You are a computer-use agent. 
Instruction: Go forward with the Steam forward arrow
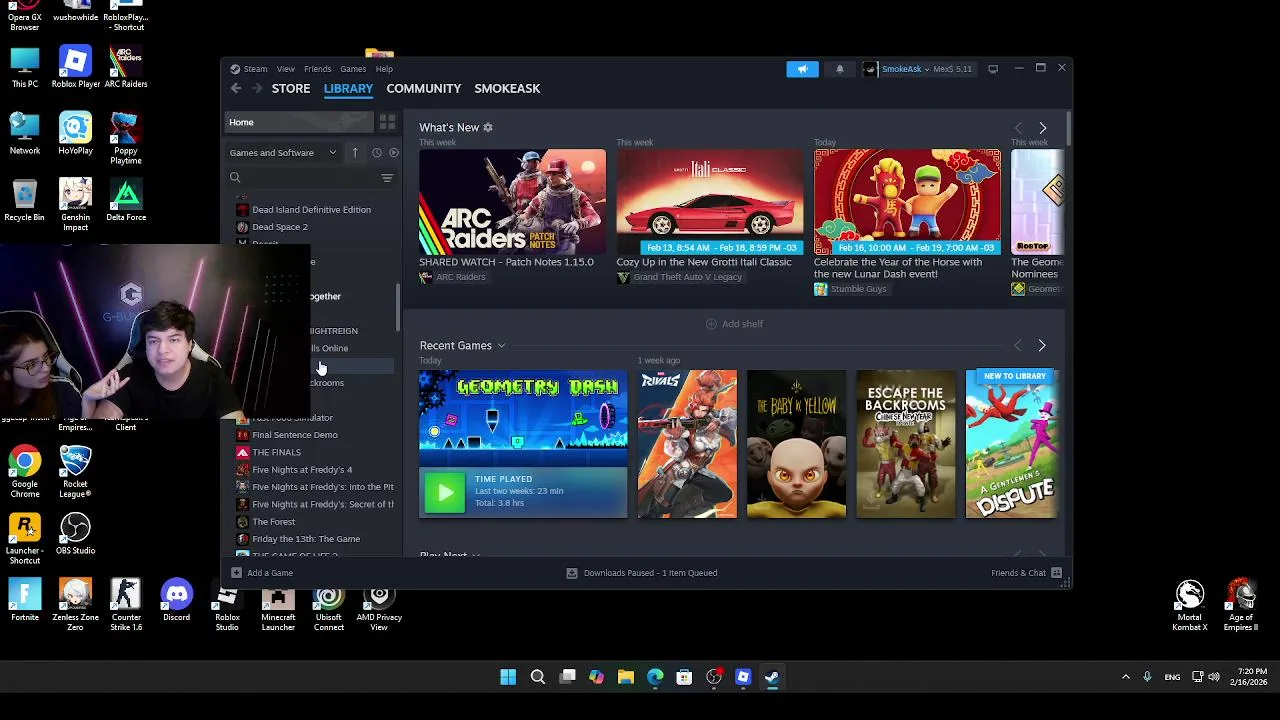coord(257,89)
